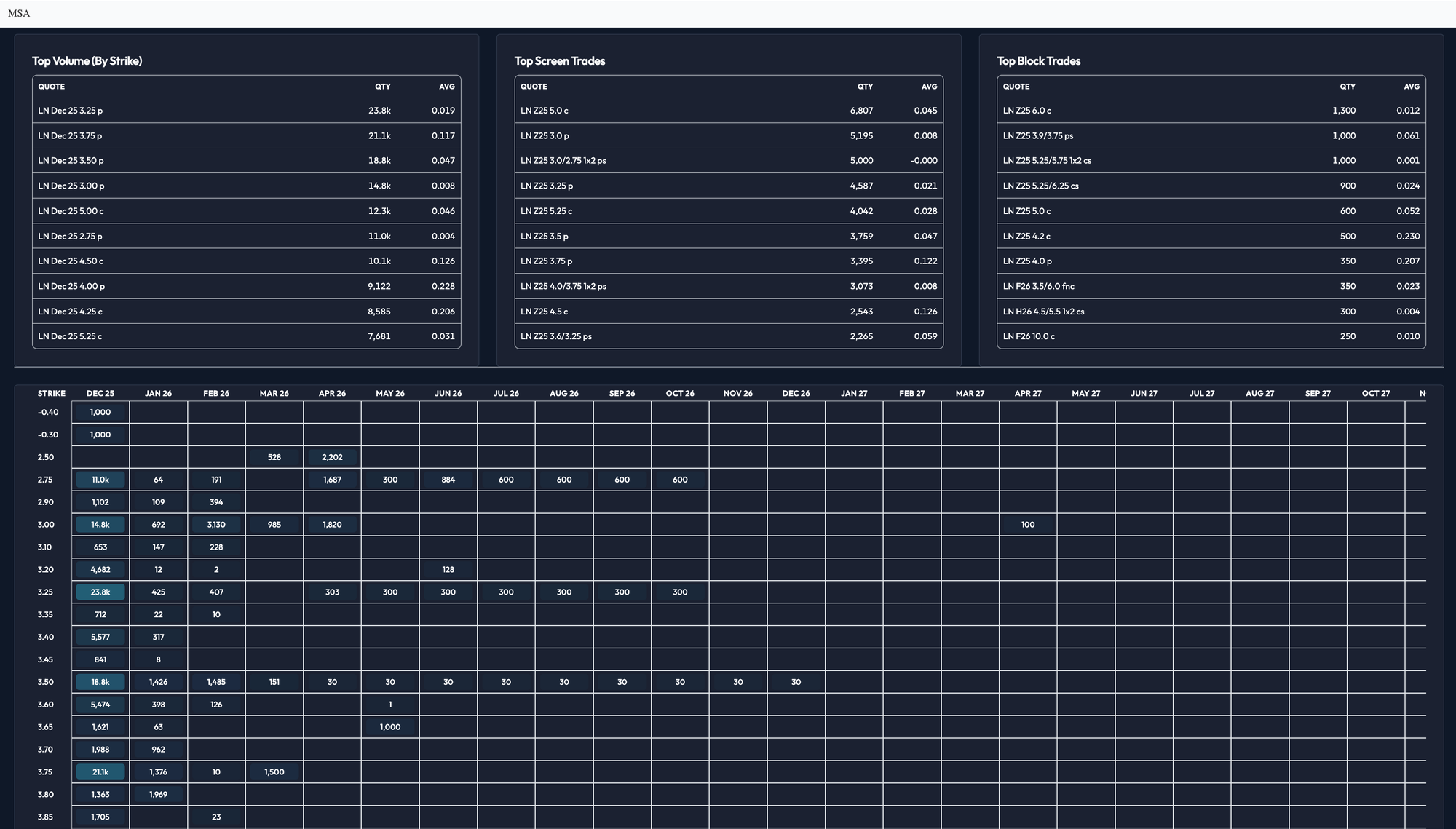The width and height of the screenshot is (1456, 829).
Task: Select the 1,500 cell under MAR 26
Action: point(274,772)
